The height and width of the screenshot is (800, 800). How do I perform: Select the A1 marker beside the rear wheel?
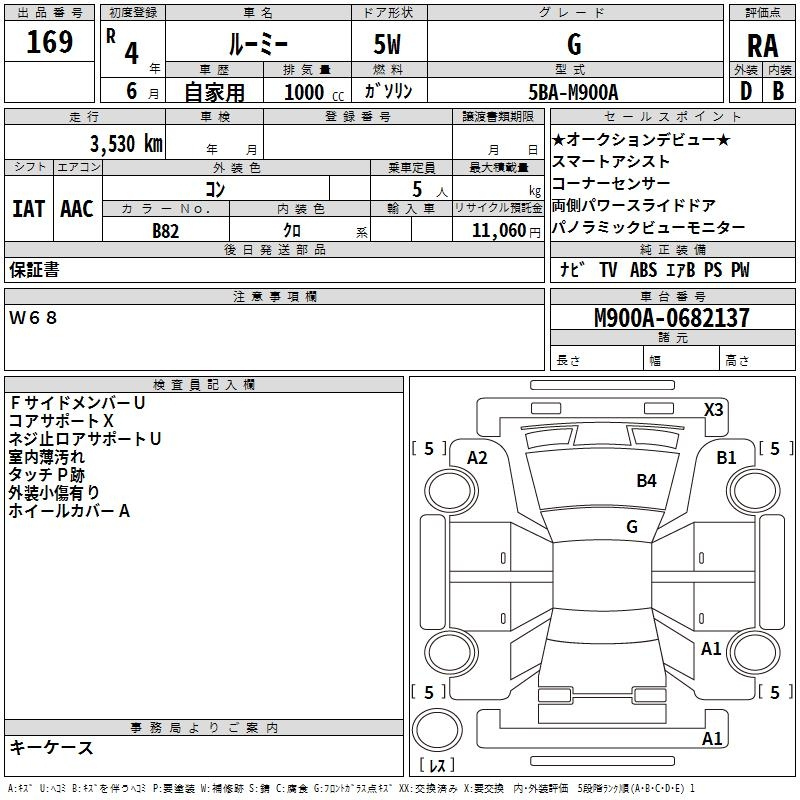[x=711, y=649]
